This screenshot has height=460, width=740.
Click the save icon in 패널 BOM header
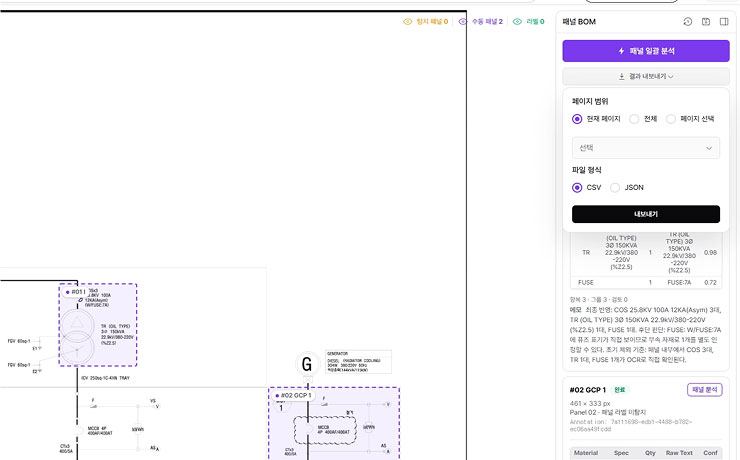[x=706, y=22]
